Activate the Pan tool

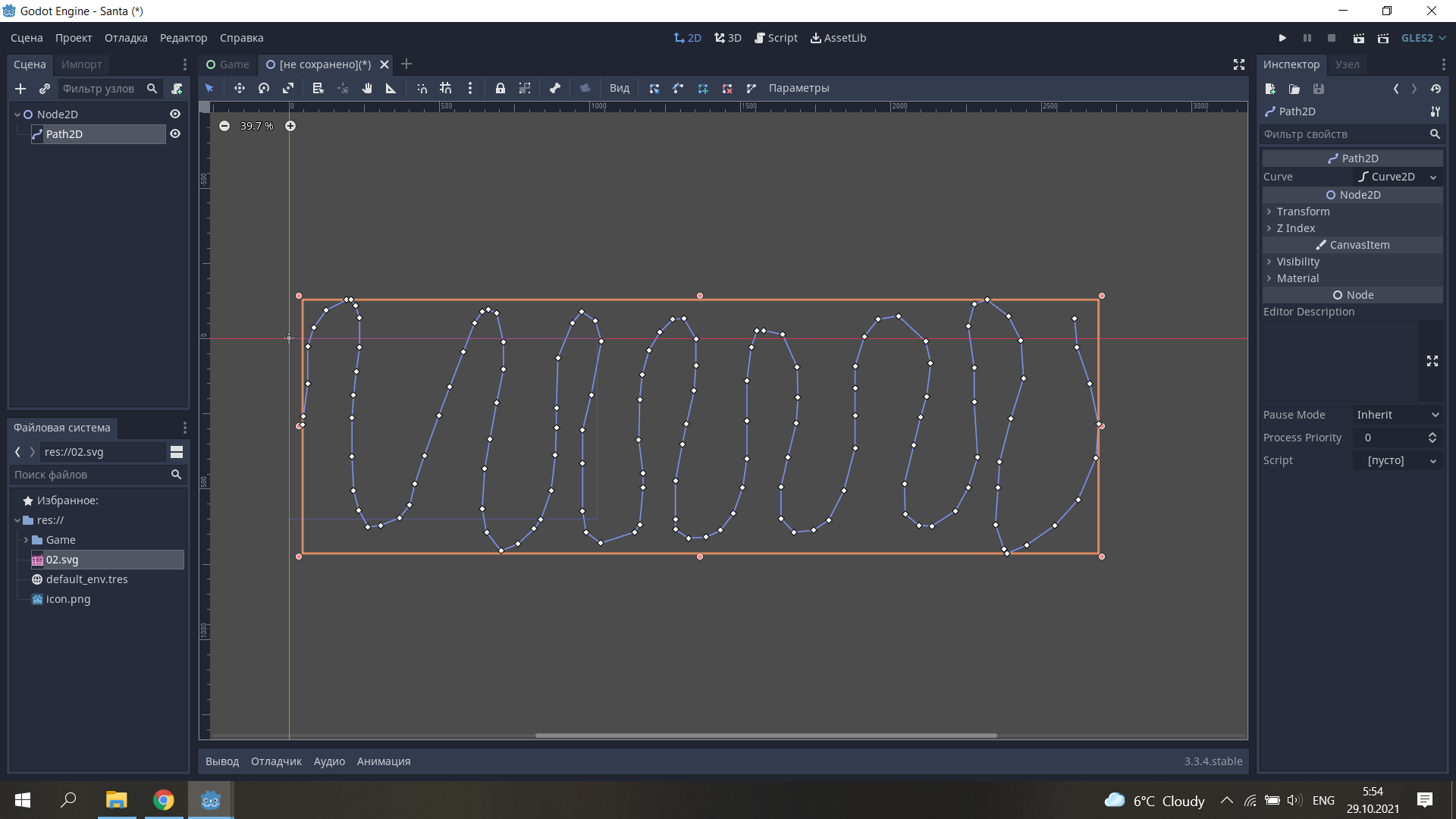pos(367,89)
